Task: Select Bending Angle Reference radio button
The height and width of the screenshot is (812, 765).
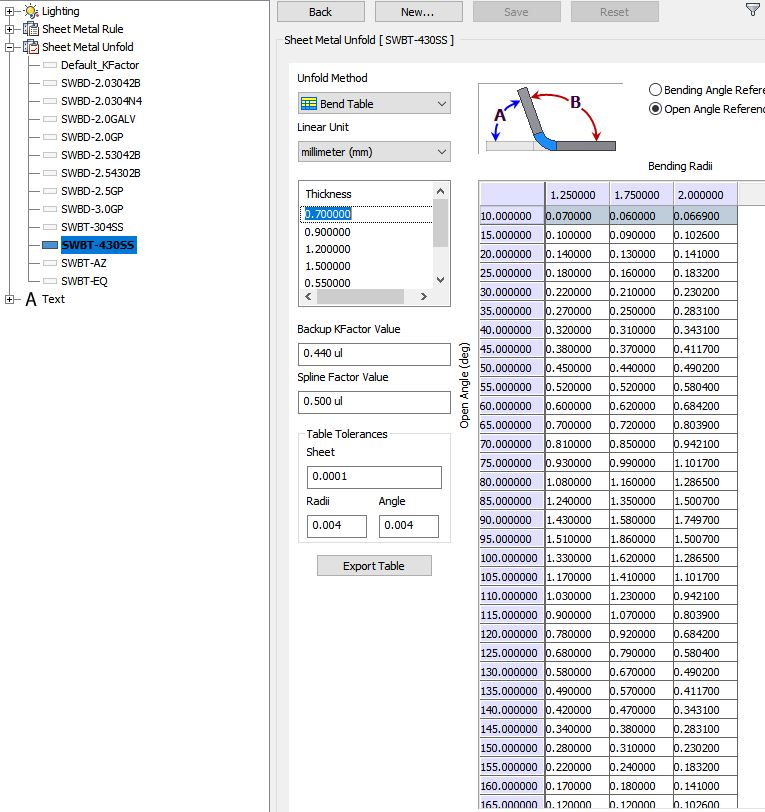Action: pyautogui.click(x=656, y=90)
